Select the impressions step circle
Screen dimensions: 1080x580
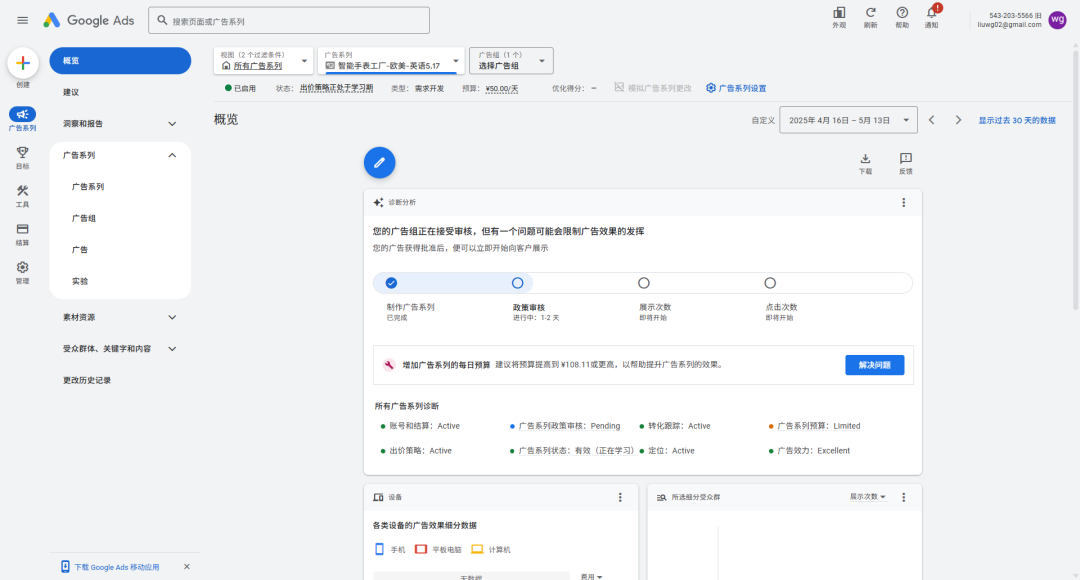click(643, 283)
